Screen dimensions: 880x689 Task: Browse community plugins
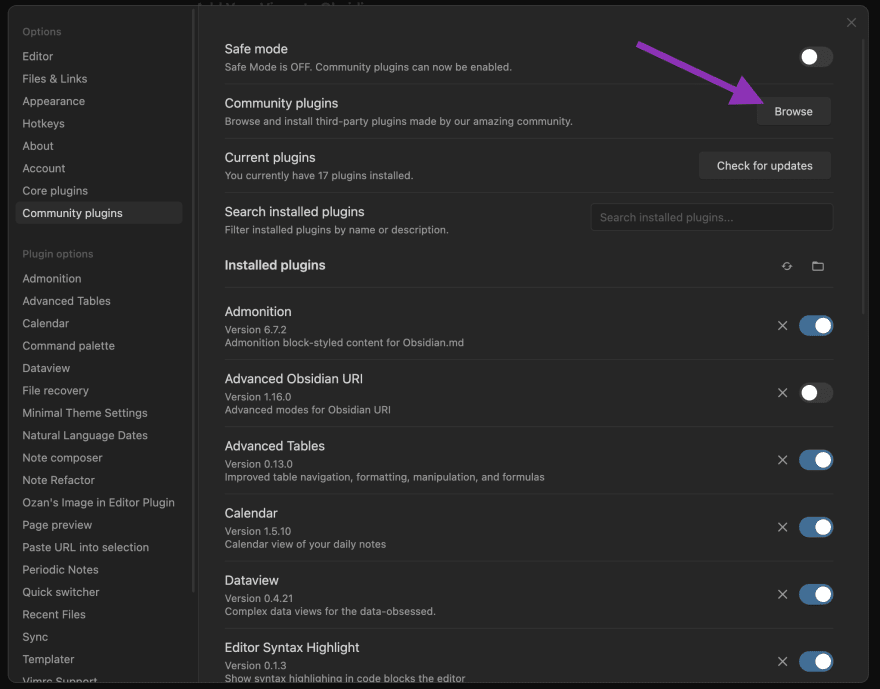794,111
